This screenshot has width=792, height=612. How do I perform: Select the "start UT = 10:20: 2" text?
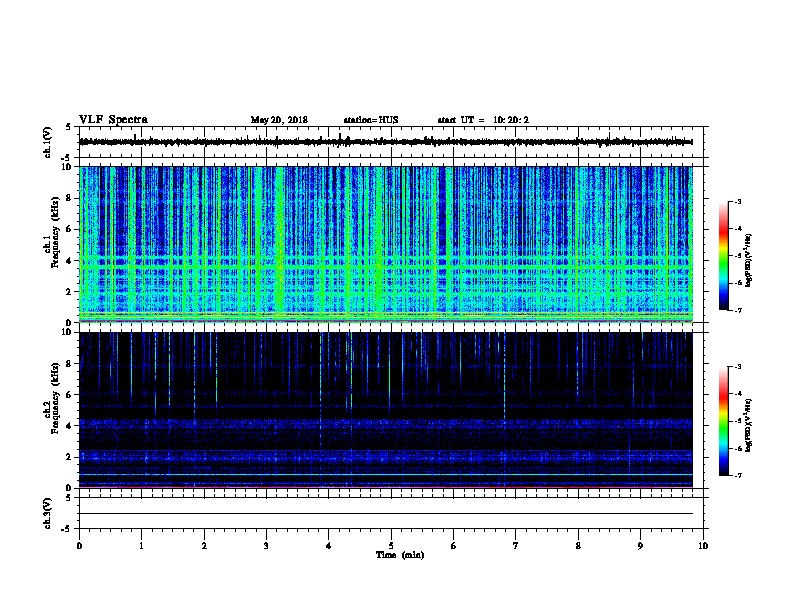[483, 120]
